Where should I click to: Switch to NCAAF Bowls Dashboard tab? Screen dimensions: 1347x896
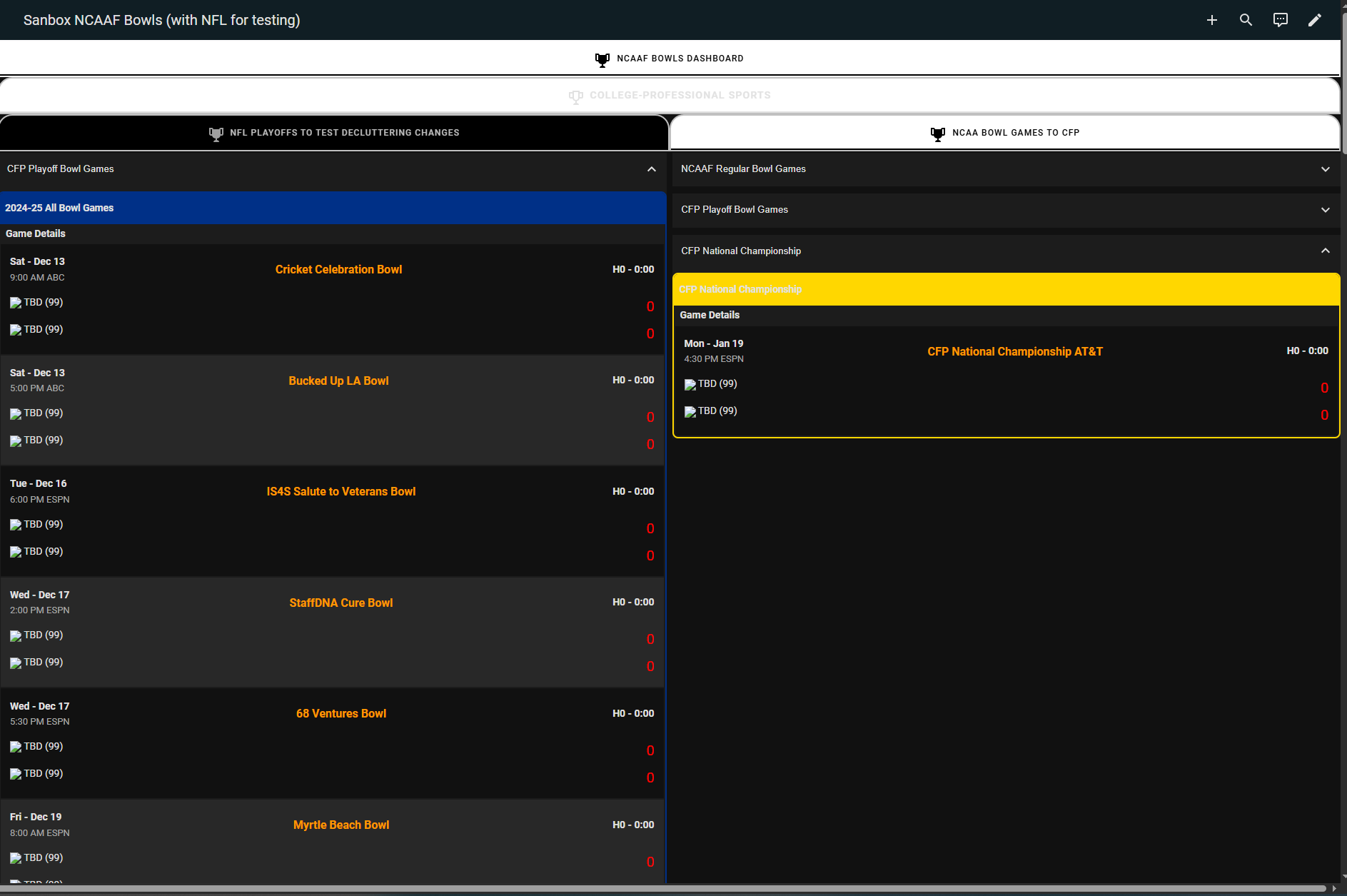click(x=670, y=59)
